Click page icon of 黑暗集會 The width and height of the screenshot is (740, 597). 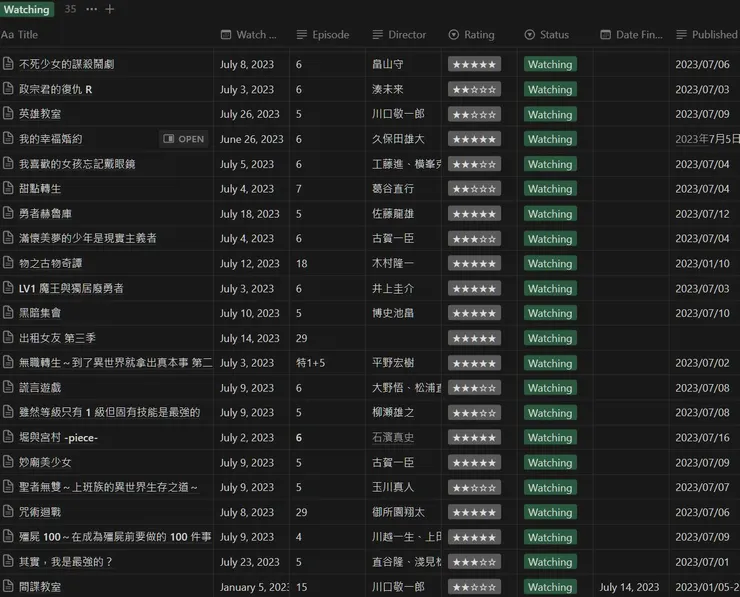[8, 312]
